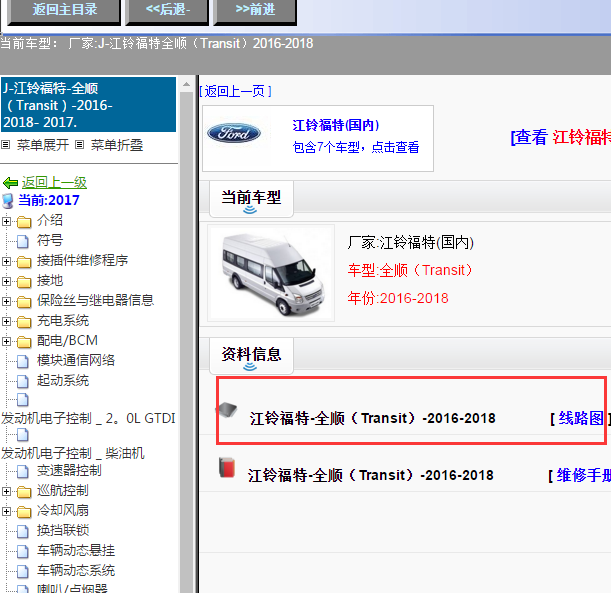The height and width of the screenshot is (593, 611).
Task: Click the 冷却风扇 folder icon
Action: tap(24, 512)
